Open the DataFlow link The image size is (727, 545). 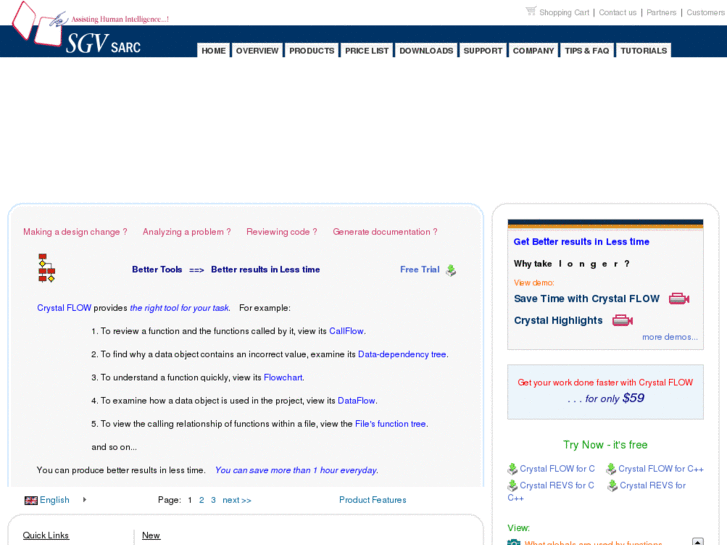[x=356, y=401]
